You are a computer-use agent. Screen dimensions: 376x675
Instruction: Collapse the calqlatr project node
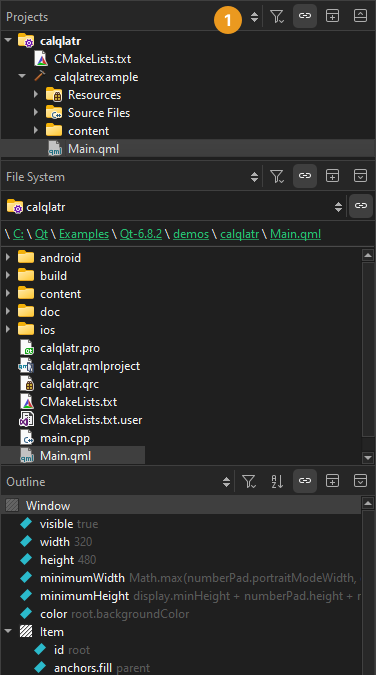(x=8, y=40)
